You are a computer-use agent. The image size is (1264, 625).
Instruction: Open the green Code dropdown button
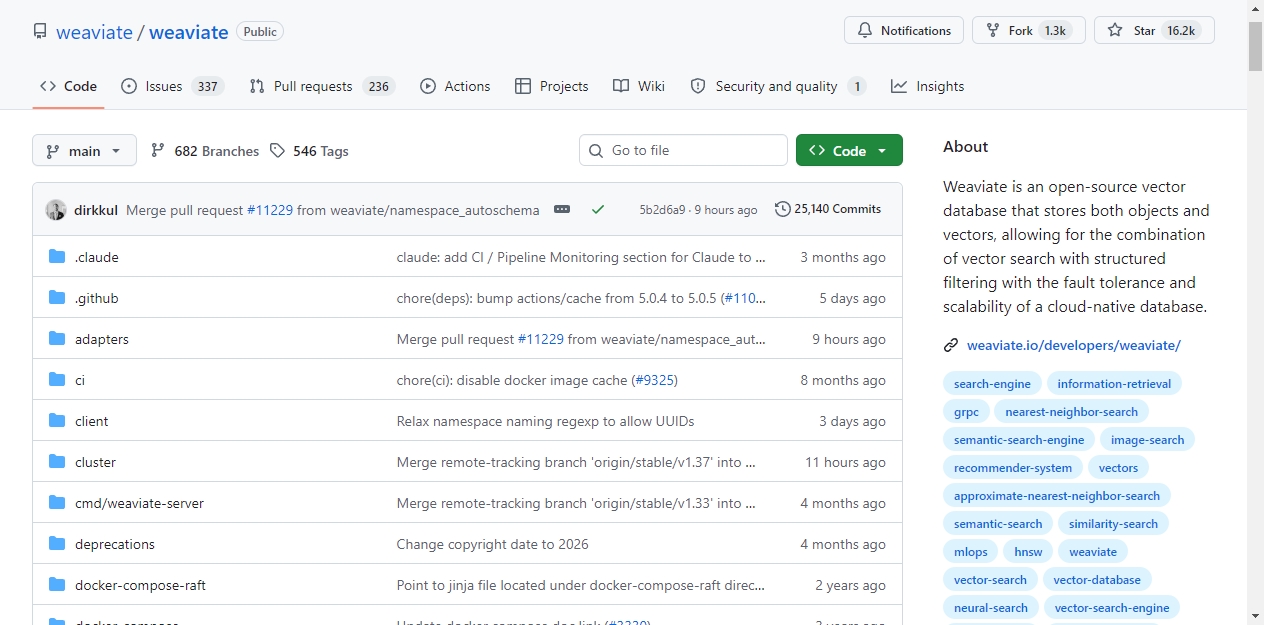click(x=849, y=151)
